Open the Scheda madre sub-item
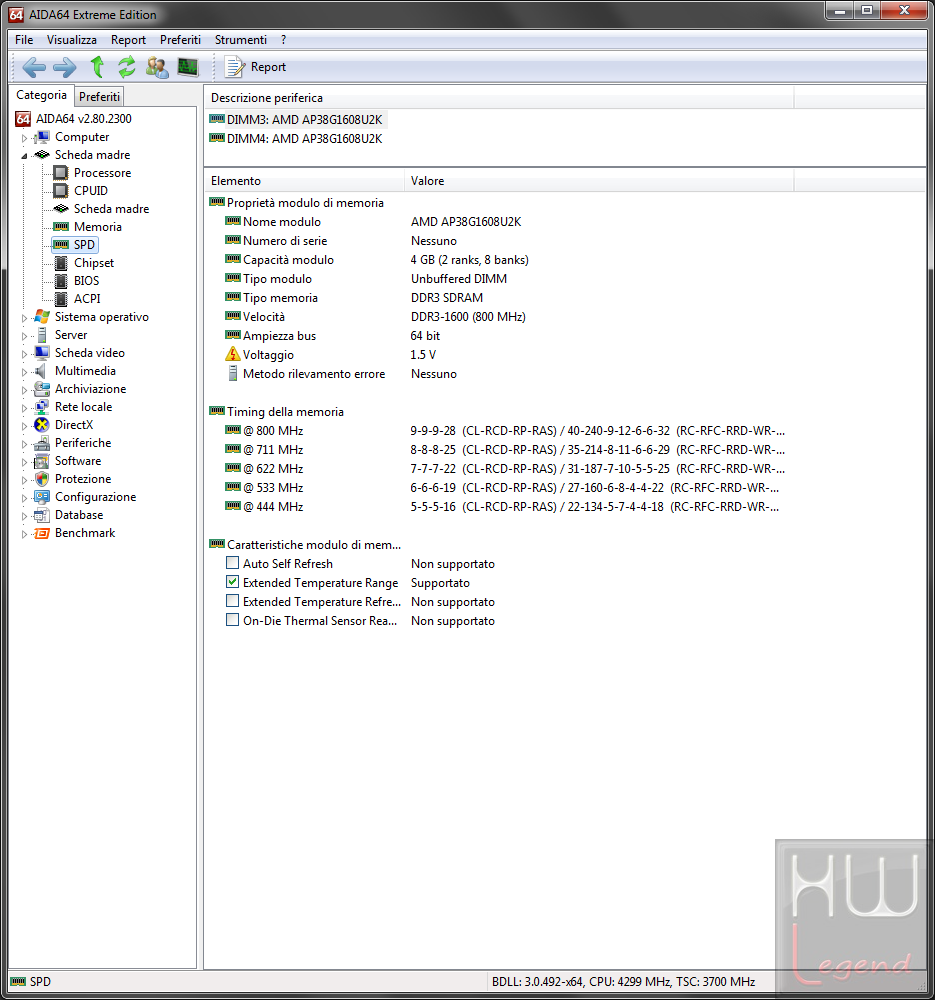This screenshot has width=935, height=1000. coord(111,209)
